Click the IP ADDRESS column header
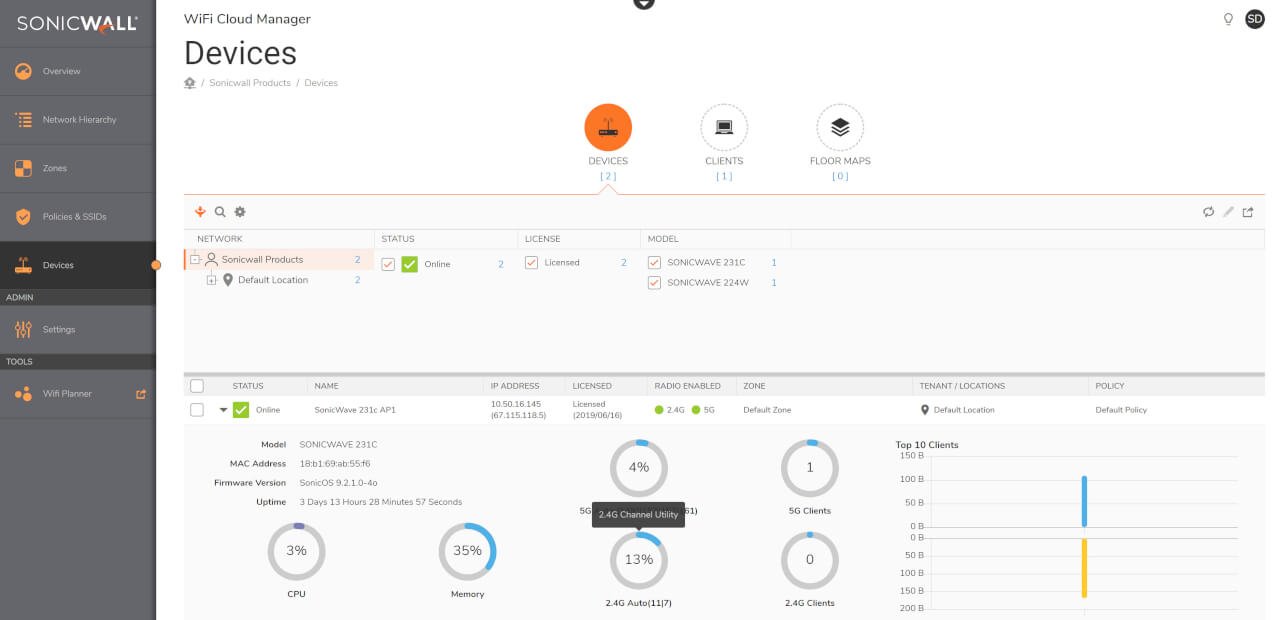This screenshot has height=620, width=1280. point(515,386)
